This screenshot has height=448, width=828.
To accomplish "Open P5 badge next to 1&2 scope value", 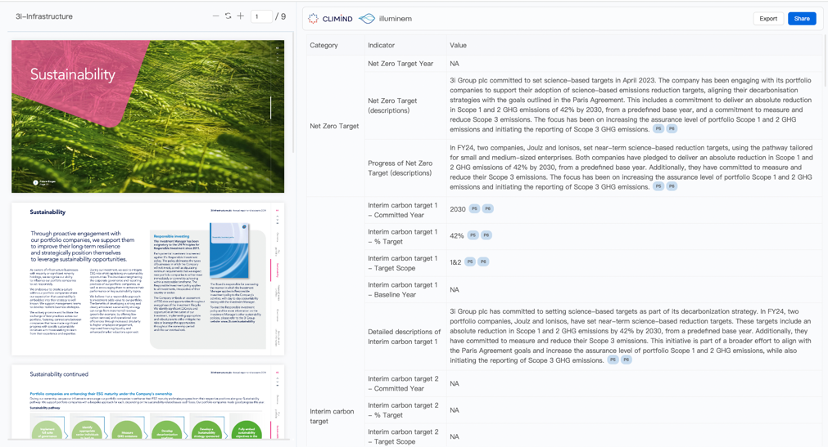I will click(469, 262).
